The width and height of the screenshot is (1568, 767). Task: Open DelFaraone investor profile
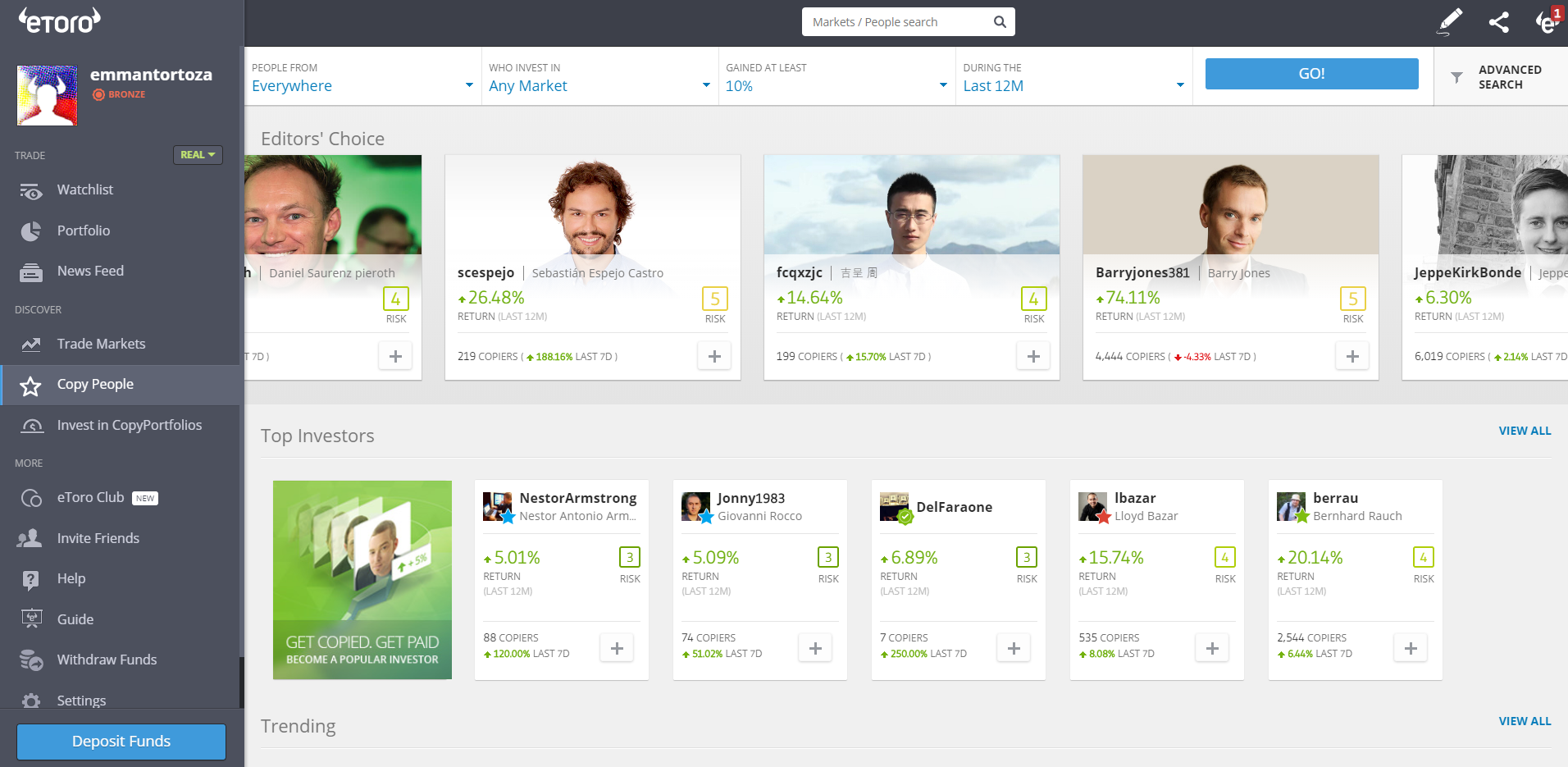pos(954,507)
